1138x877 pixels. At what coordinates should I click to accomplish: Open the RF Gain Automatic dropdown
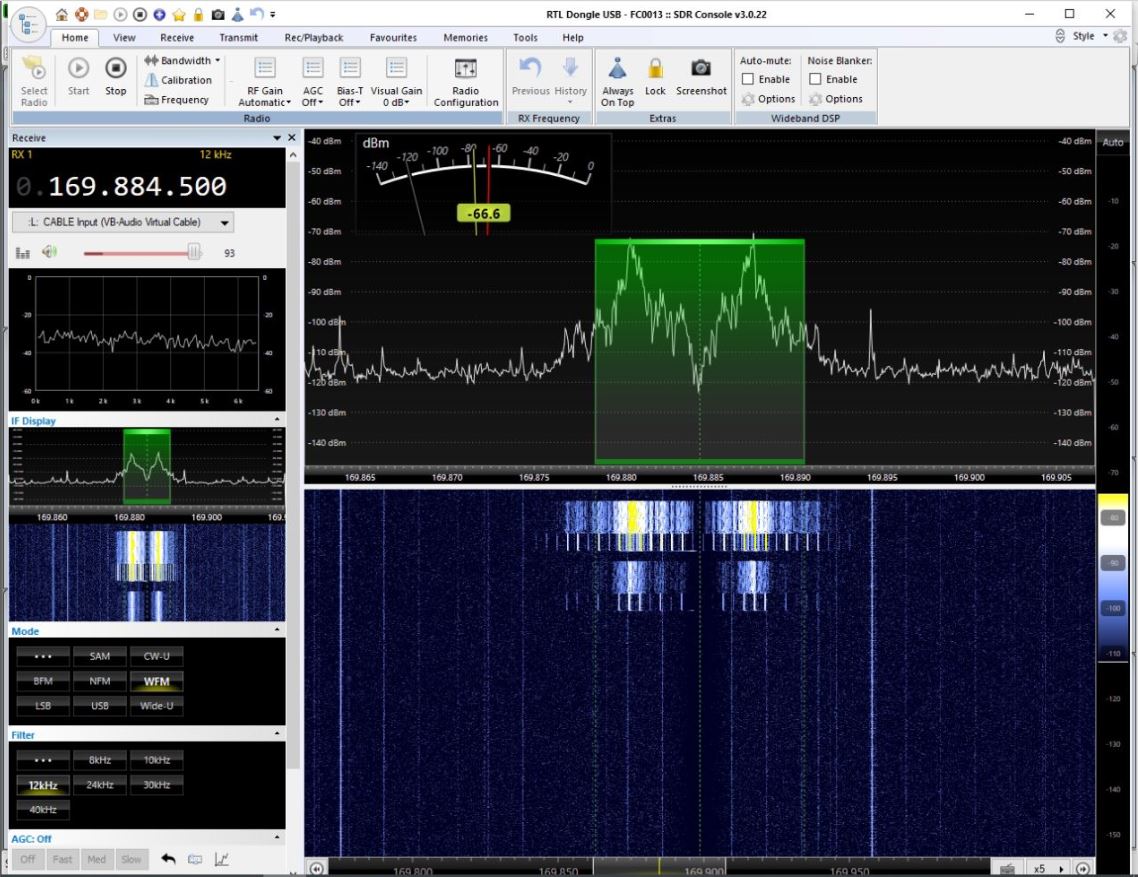point(265,82)
